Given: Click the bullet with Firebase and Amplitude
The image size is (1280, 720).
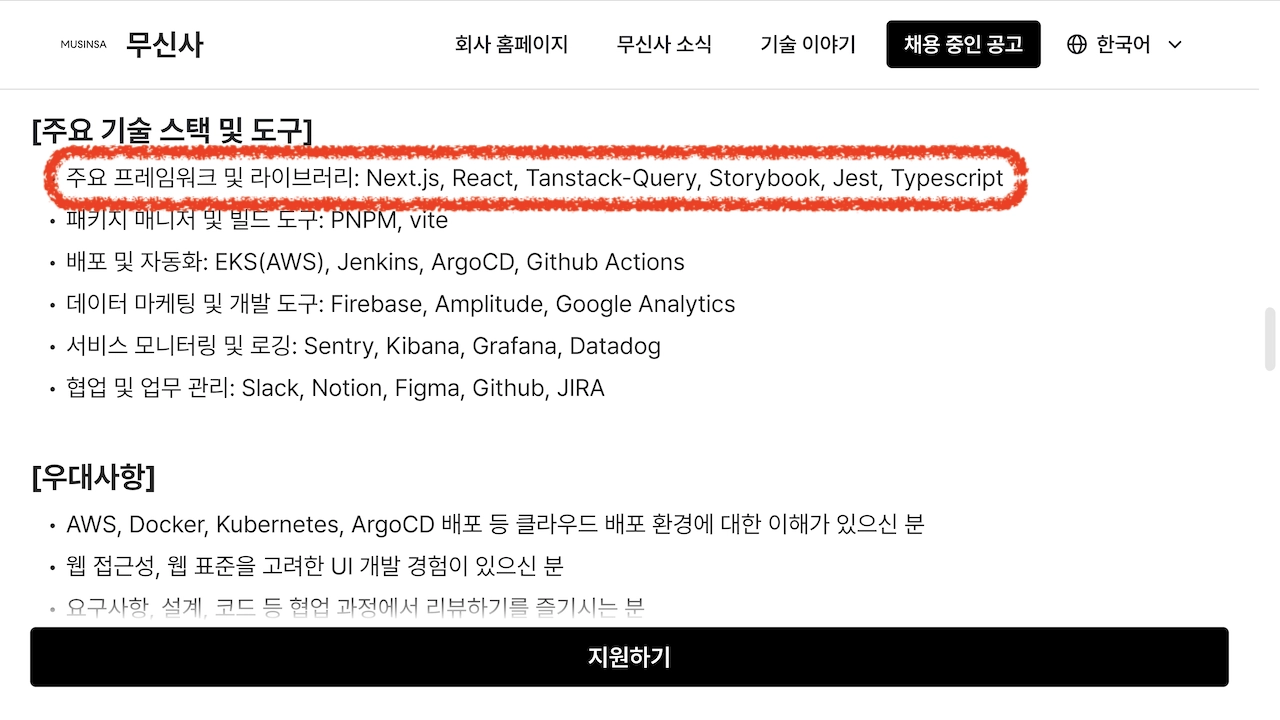Looking at the screenshot, I should point(400,304).
